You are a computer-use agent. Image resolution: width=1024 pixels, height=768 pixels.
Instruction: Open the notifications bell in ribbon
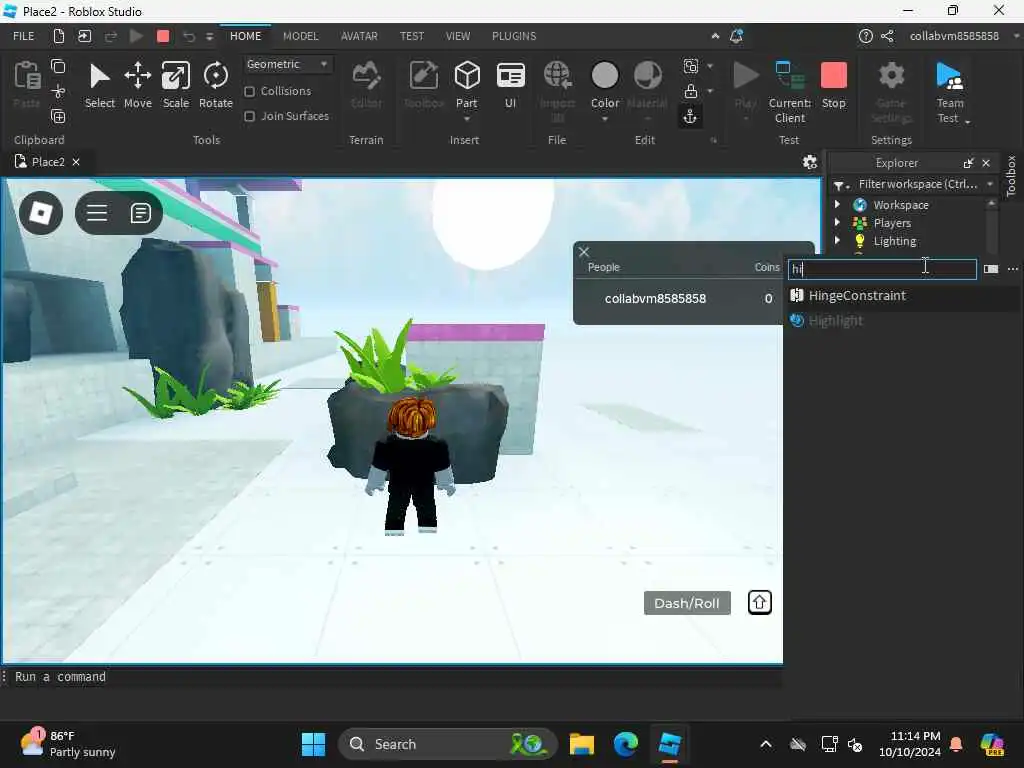[736, 37]
